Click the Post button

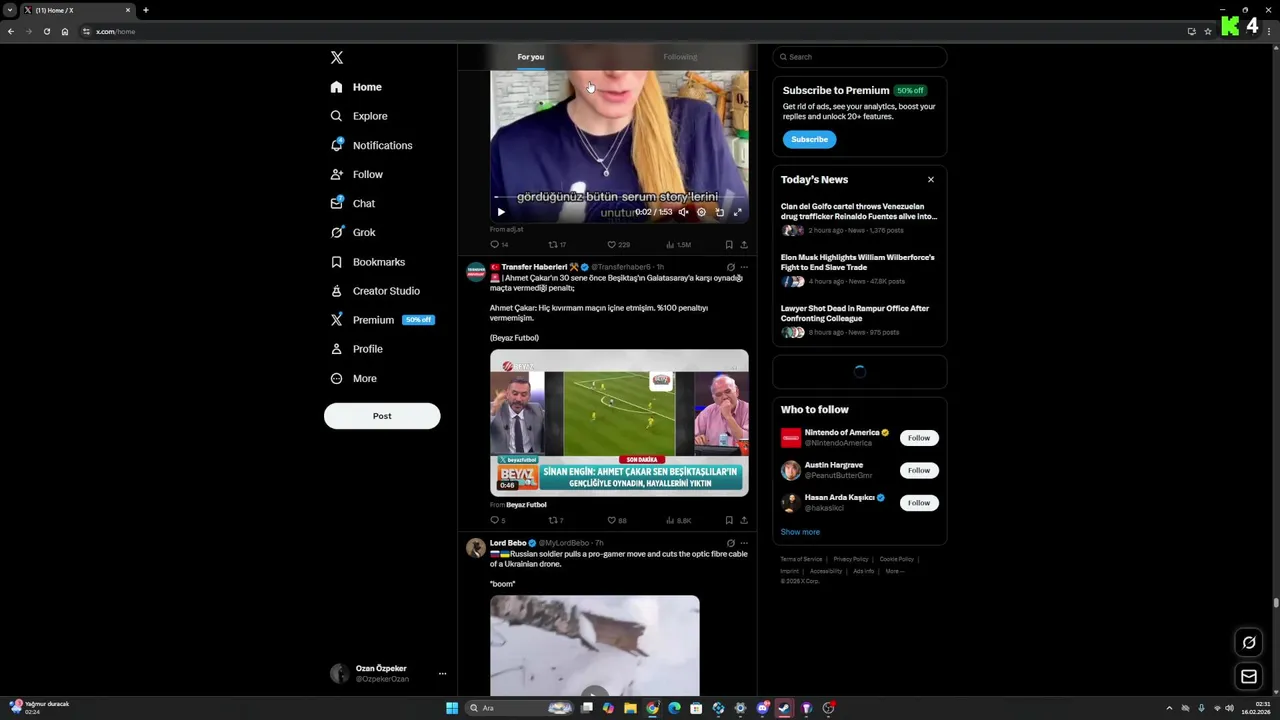(382, 416)
